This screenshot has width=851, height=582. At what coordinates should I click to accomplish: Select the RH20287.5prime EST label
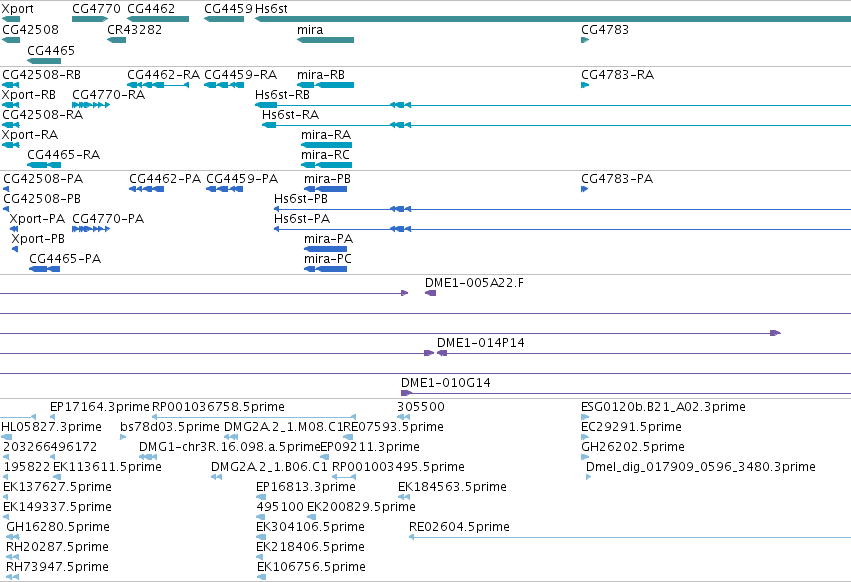pyautogui.click(x=58, y=547)
